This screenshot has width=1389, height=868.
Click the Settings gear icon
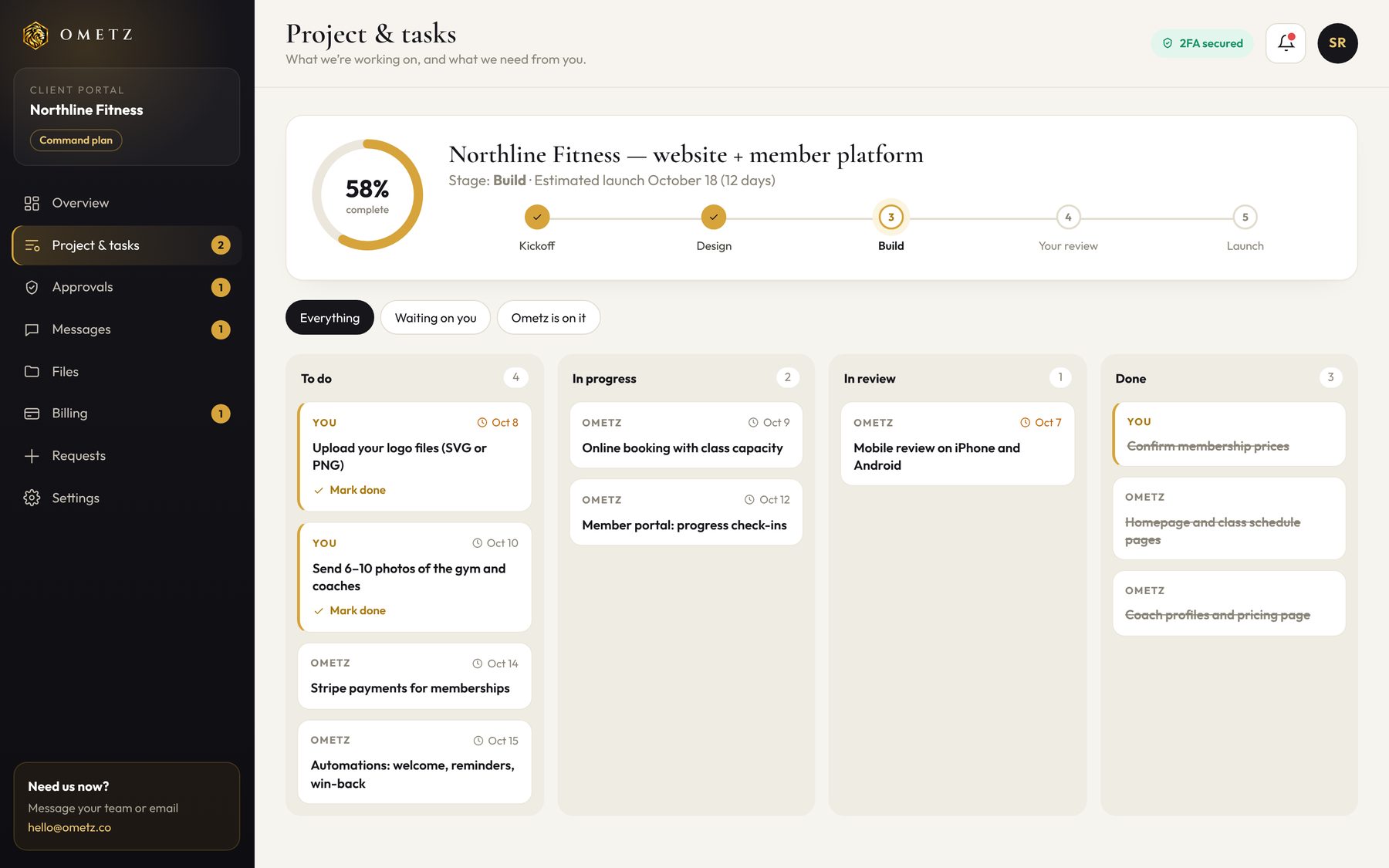coord(32,498)
